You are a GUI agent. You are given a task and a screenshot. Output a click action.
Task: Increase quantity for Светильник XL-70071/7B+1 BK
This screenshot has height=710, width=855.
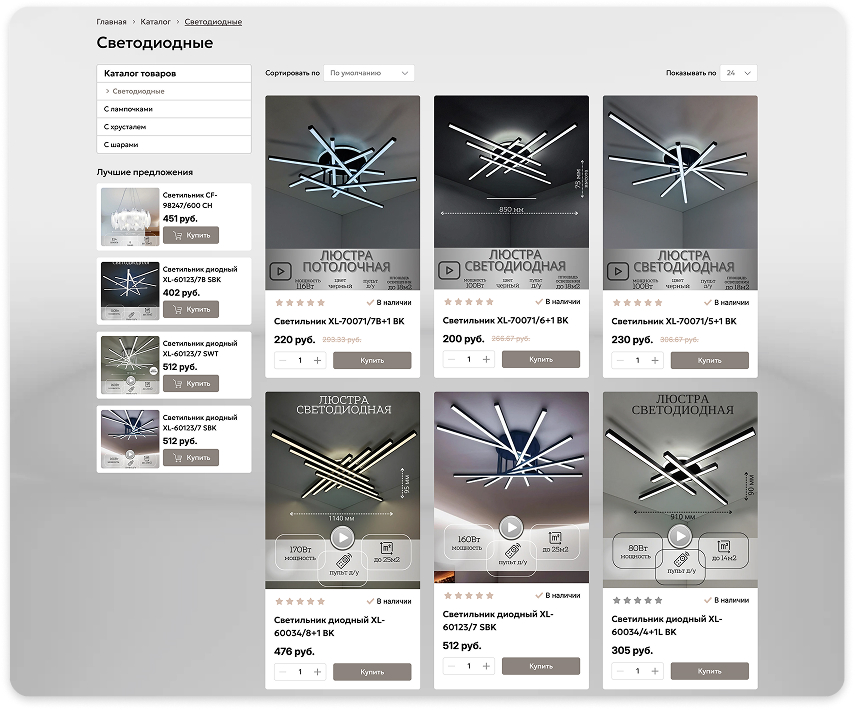click(317, 360)
